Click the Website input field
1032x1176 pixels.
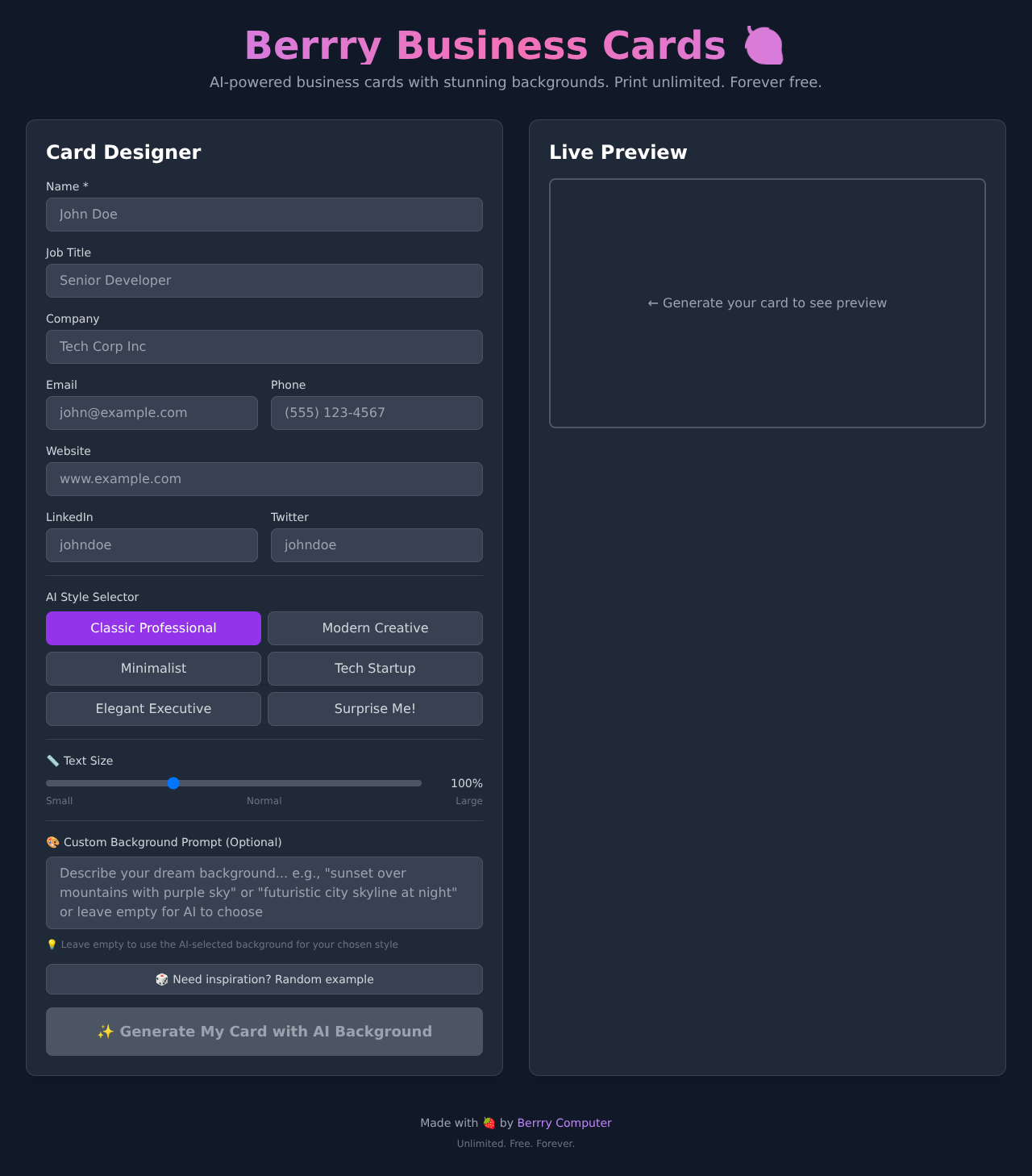point(264,478)
